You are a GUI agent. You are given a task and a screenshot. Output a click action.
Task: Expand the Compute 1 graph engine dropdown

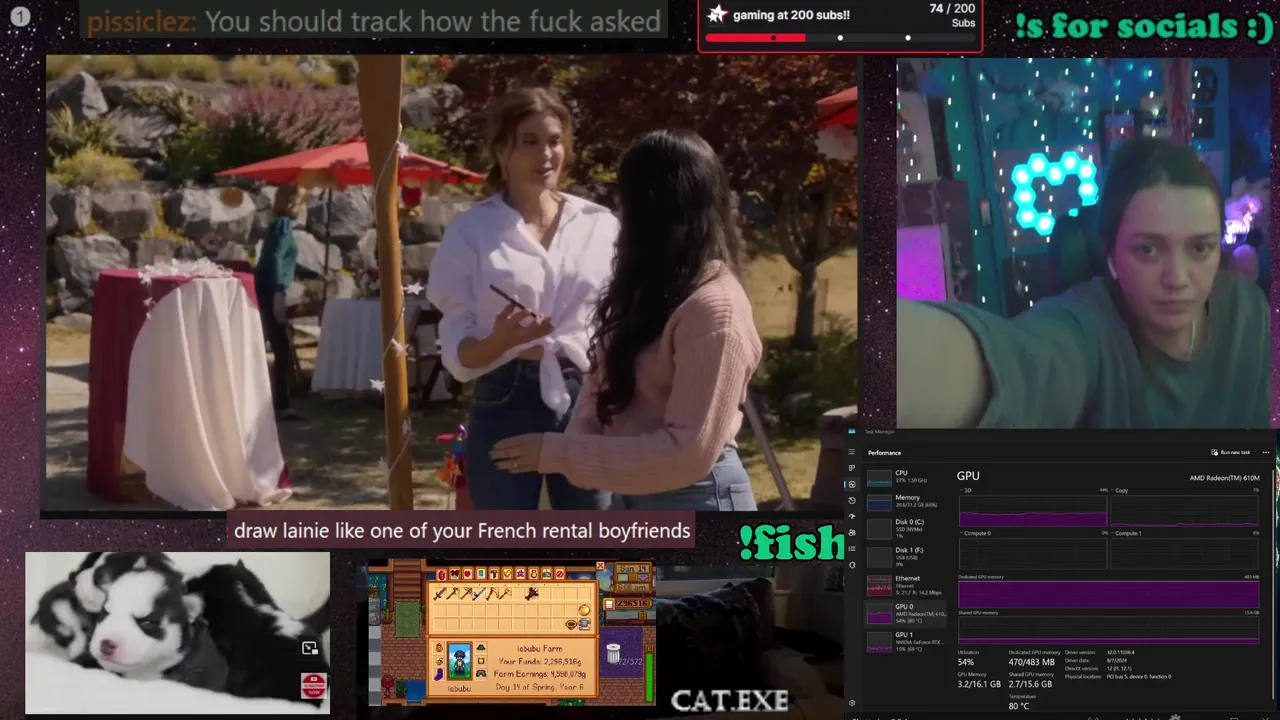pyautogui.click(x=1127, y=533)
